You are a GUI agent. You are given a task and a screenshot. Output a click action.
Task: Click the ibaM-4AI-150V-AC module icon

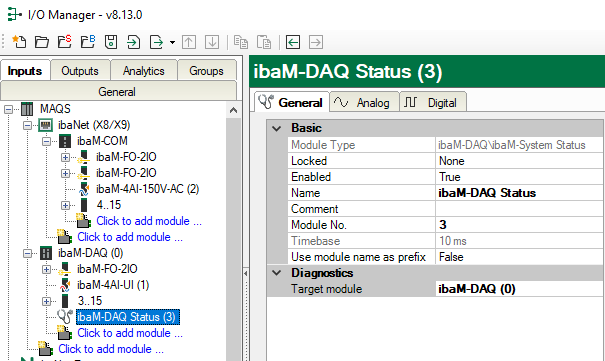click(x=84, y=189)
